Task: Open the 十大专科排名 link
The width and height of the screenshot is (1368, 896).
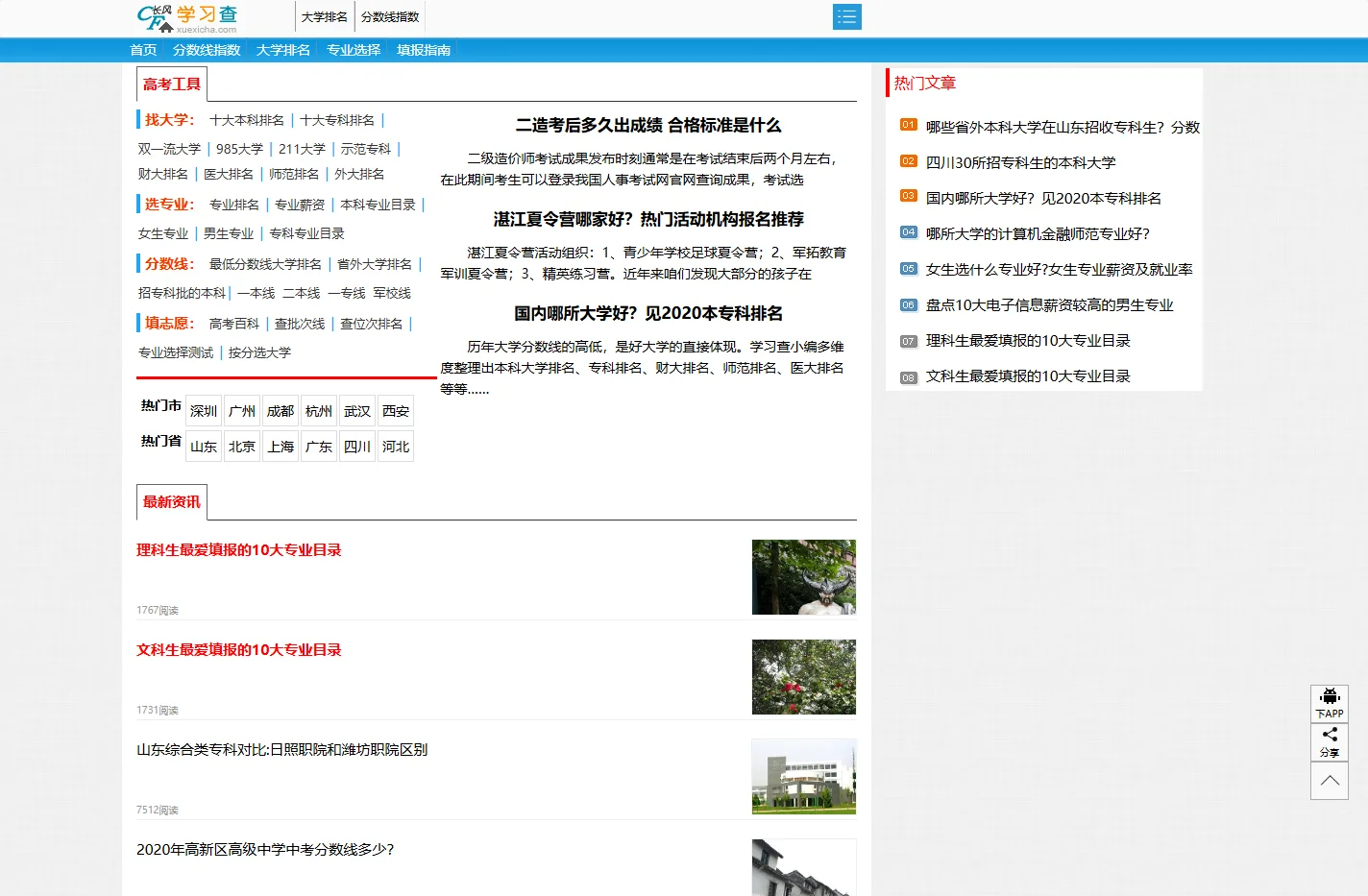Action: click(337, 120)
